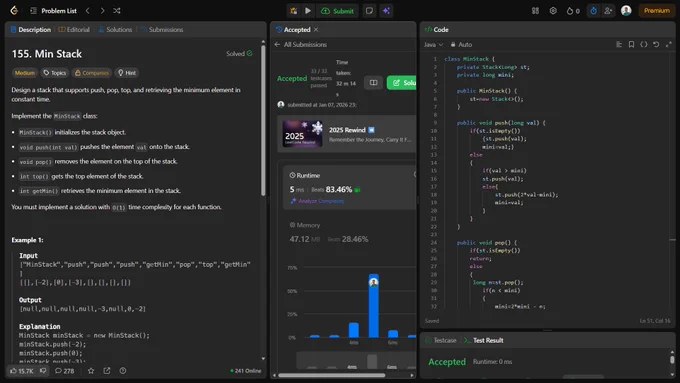This screenshot has height=383, width=680.
Task: Go to the next problem arrow
Action: point(102,10)
